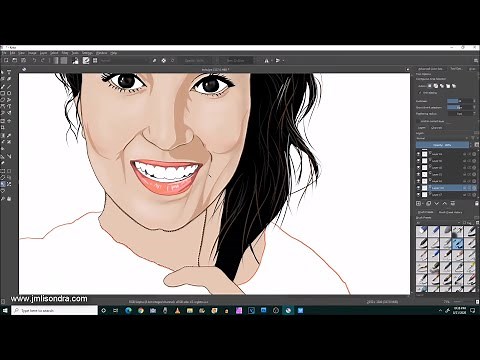The image size is (480, 360).
Task: Select the Color Sampler eyedropper tool
Action: click(x=9, y=136)
